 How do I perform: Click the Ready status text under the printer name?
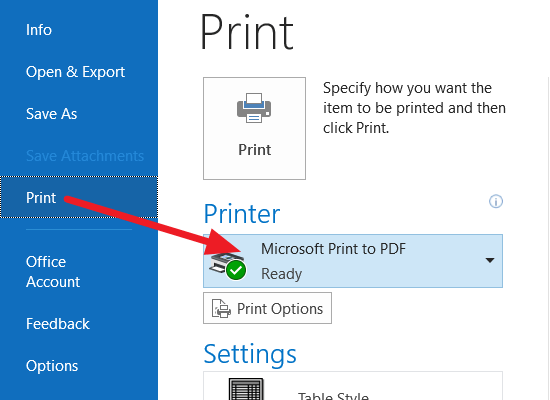tap(281, 274)
